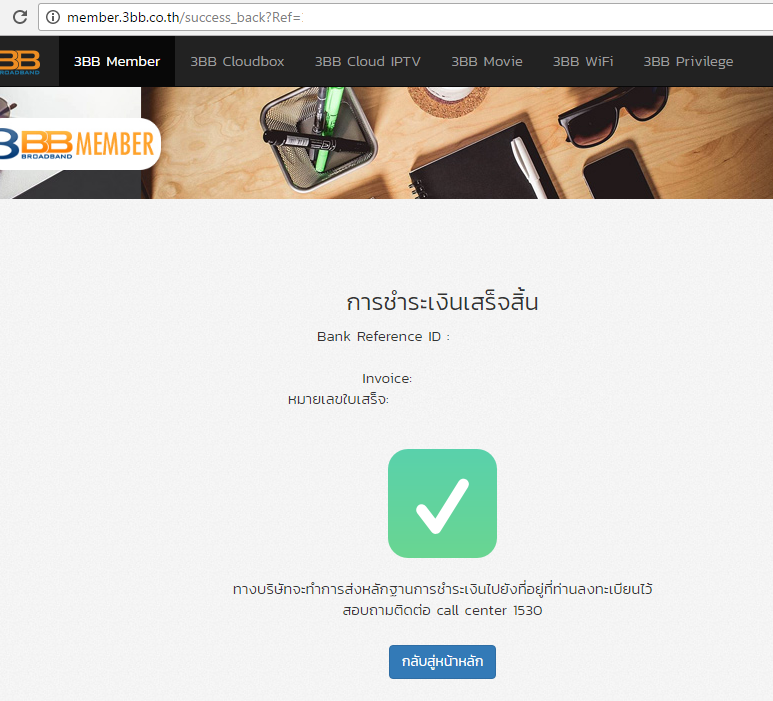The image size is (773, 701).
Task: Click the blue กลับสู่หน้าหลัก button
Action: click(x=442, y=662)
